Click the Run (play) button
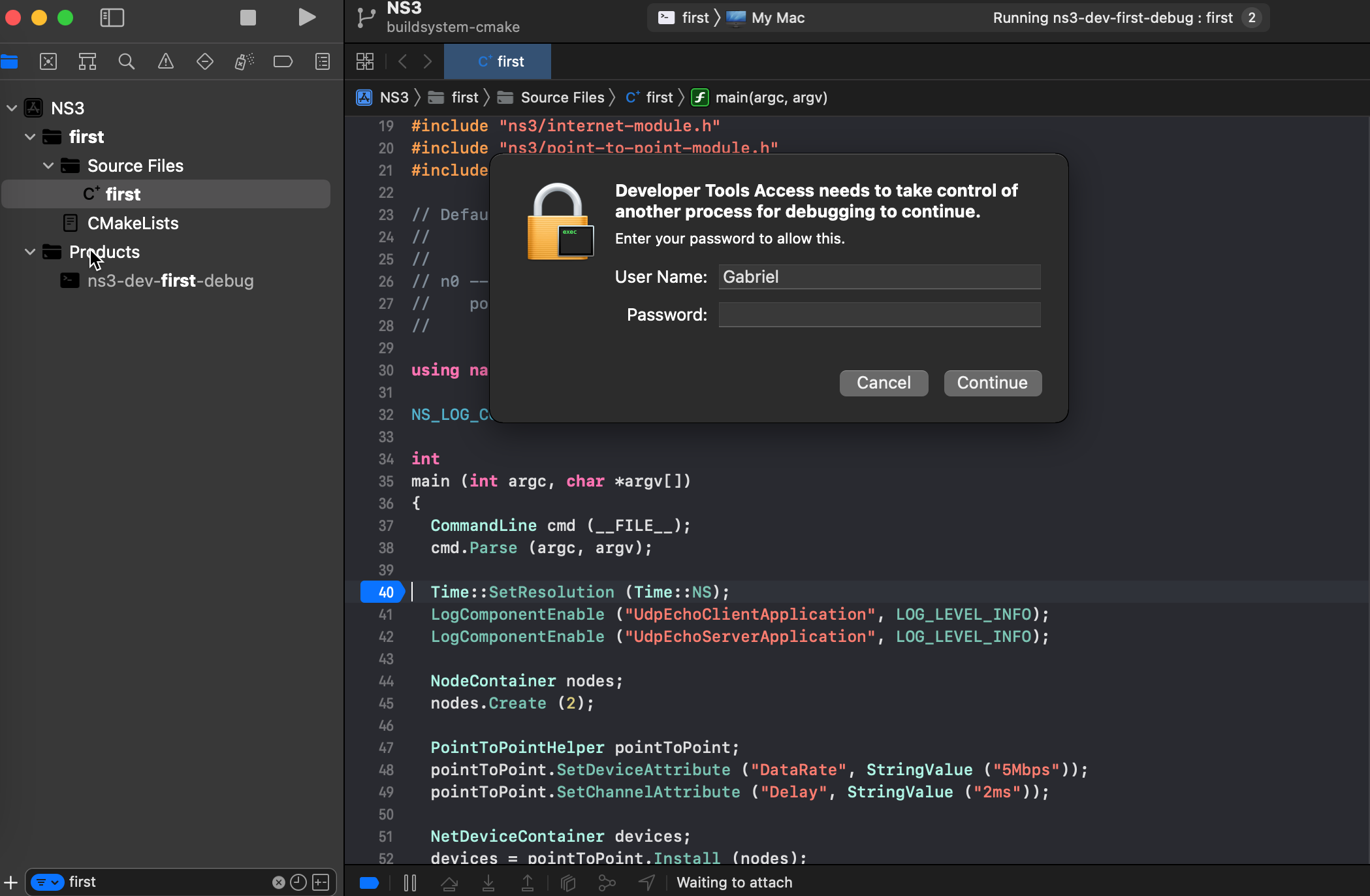1370x896 pixels. 307,18
